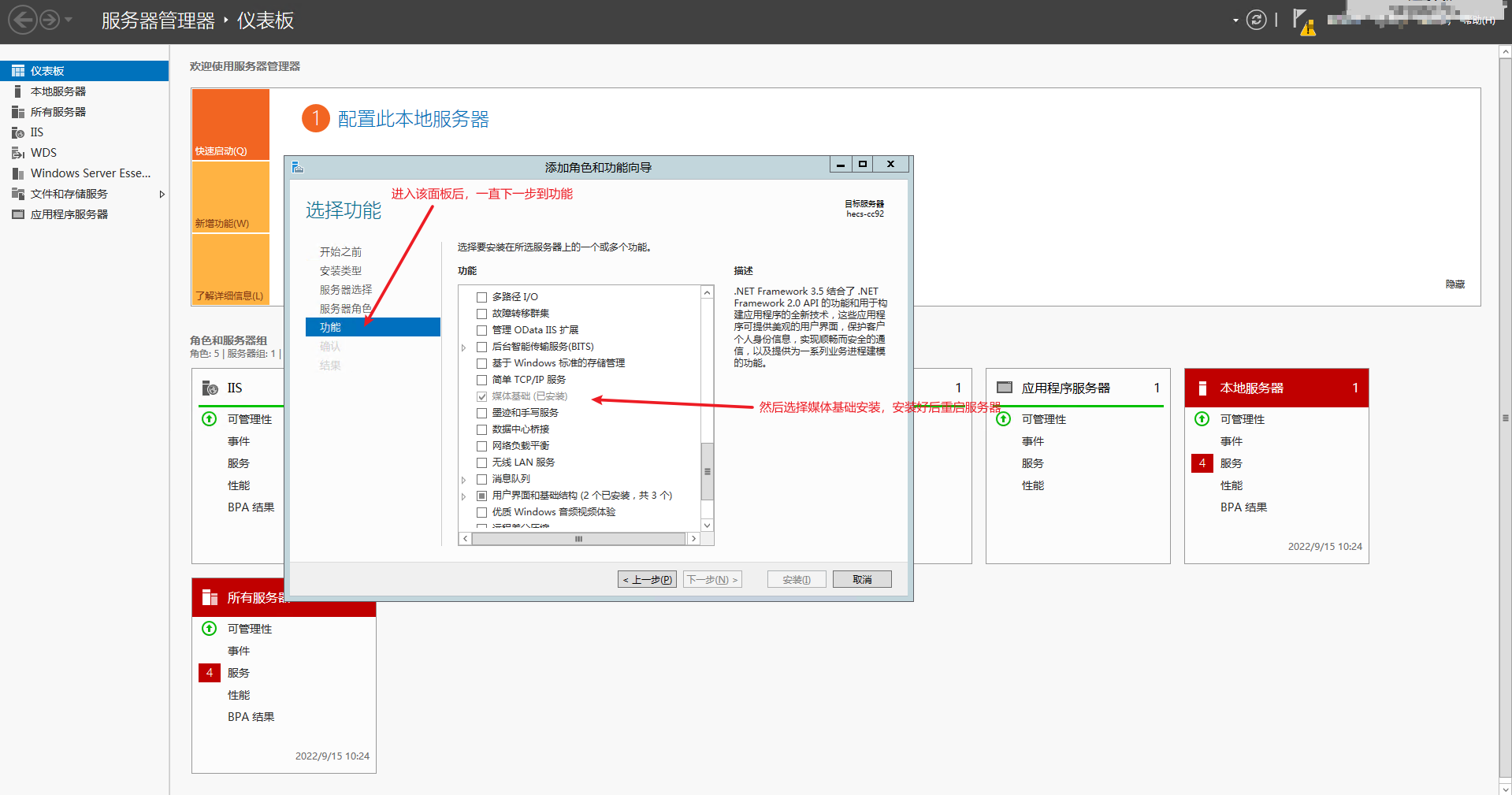Check 简单 TCP/IP 服务 feature
The height and width of the screenshot is (795, 1512).
pyautogui.click(x=481, y=380)
